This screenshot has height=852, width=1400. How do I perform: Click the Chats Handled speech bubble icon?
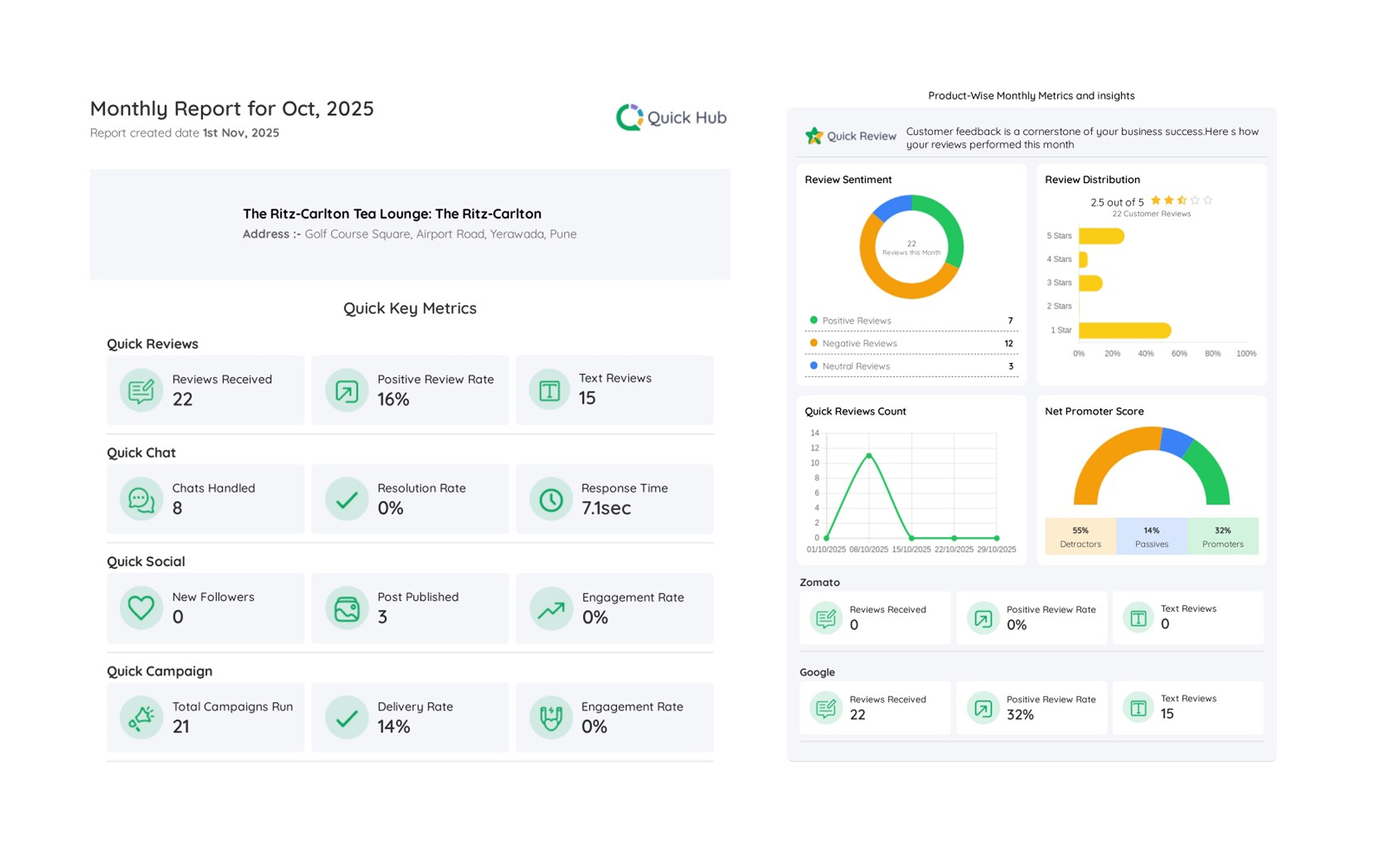point(141,499)
